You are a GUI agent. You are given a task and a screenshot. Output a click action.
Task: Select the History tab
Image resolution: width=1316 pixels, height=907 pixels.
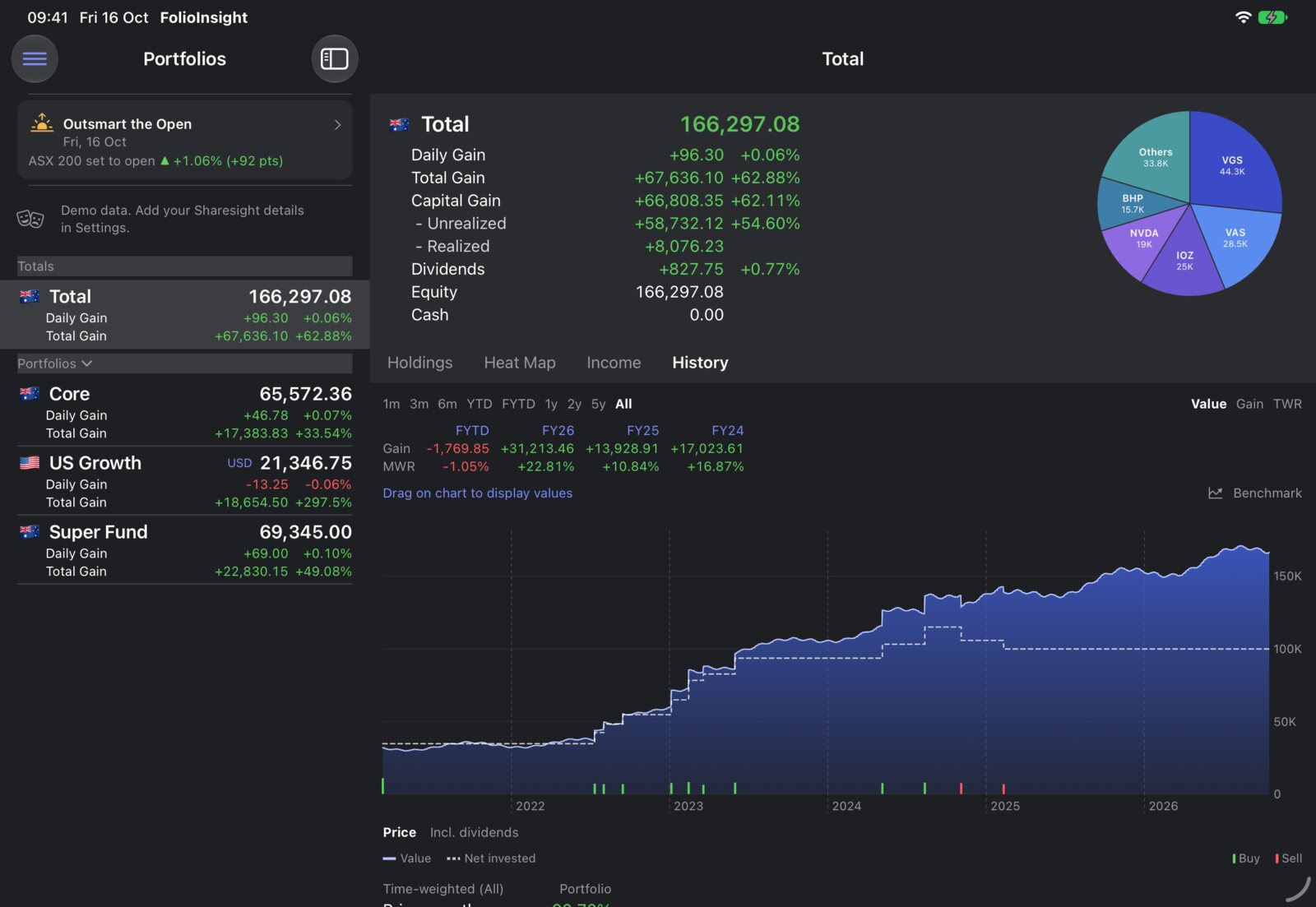700,363
